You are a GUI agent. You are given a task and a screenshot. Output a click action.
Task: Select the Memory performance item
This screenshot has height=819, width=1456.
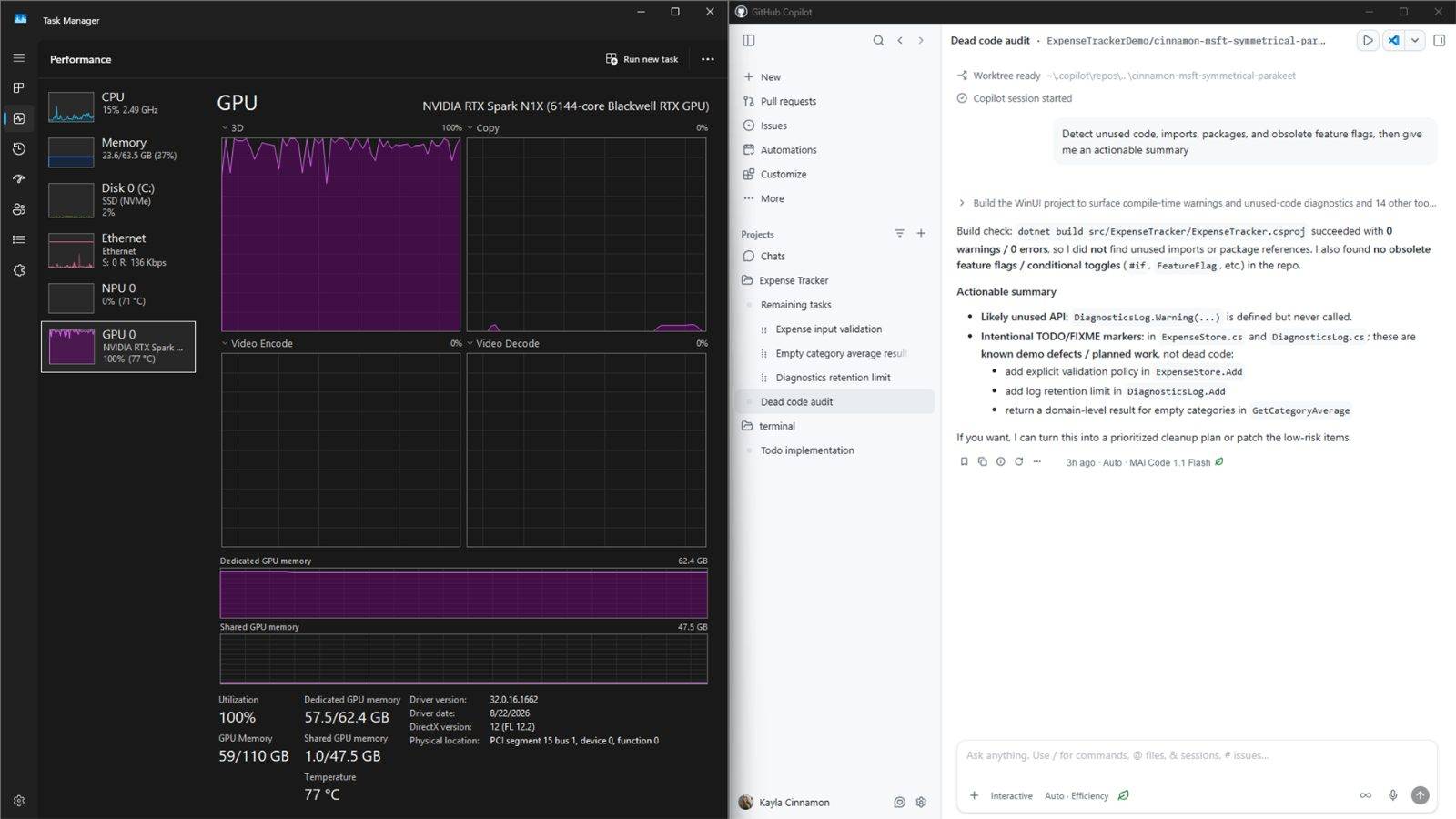point(118,150)
